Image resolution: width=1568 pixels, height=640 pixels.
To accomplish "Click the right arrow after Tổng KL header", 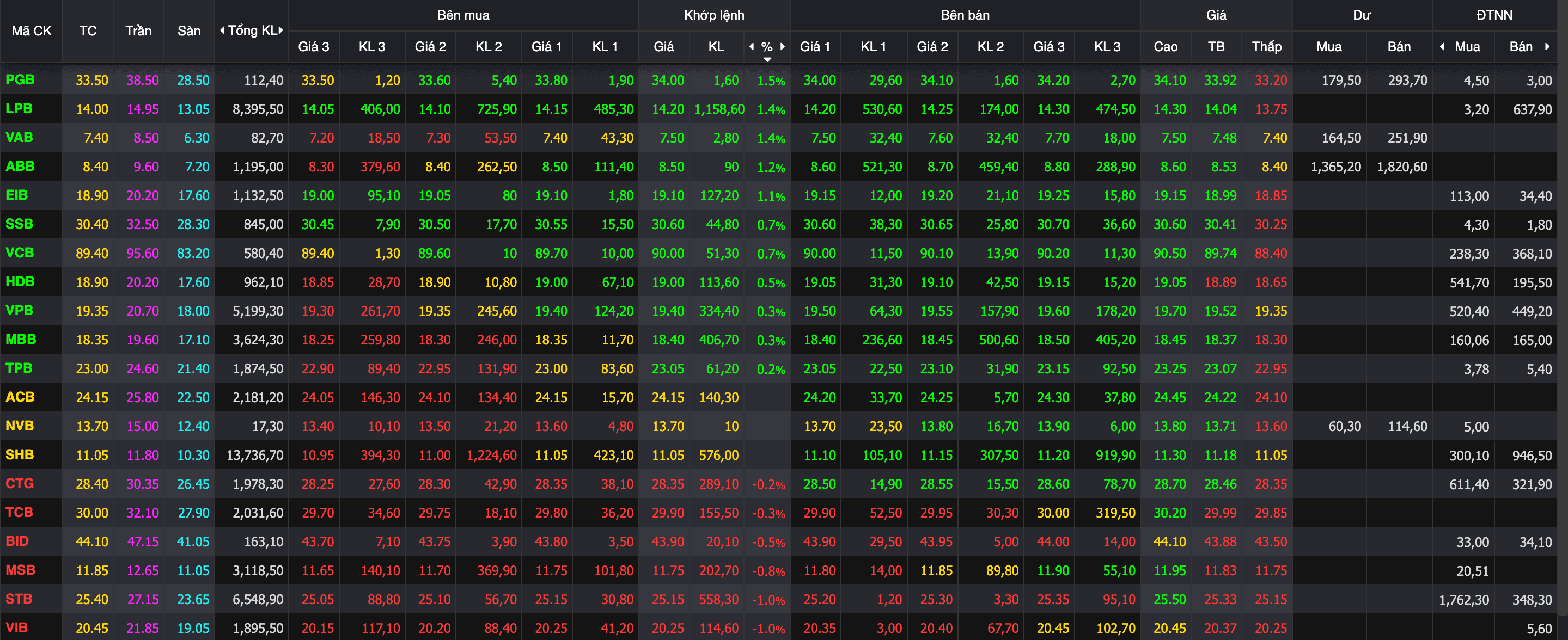I will 281,30.
